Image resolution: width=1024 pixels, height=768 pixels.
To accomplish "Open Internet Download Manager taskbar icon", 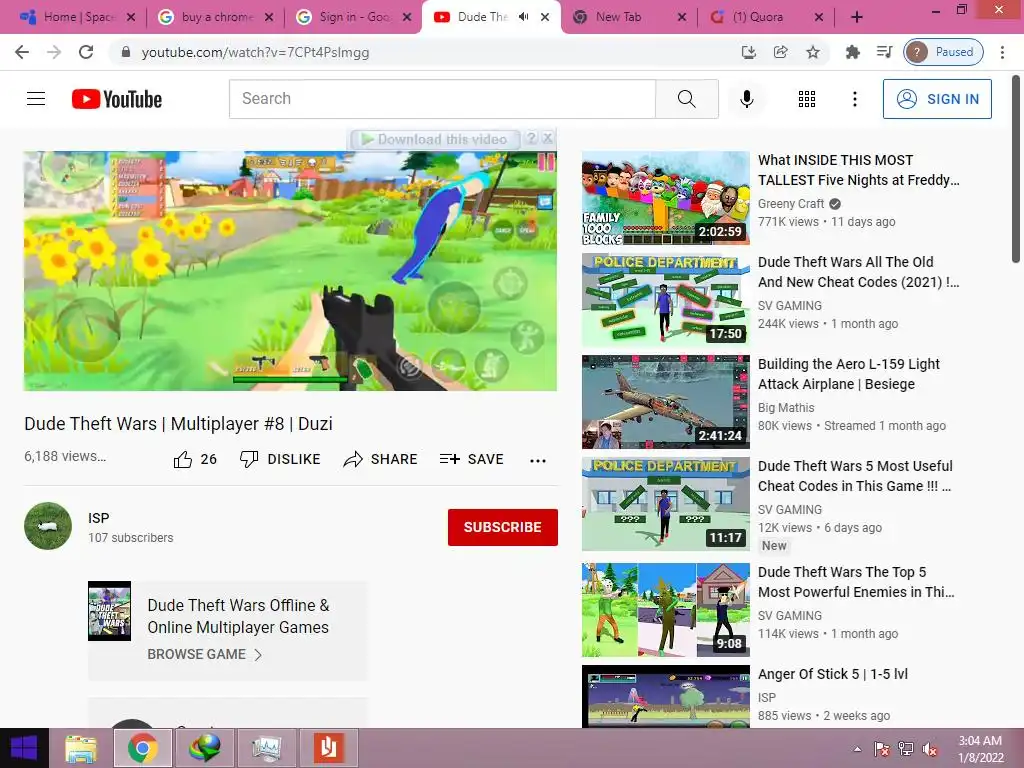I will [x=204, y=748].
